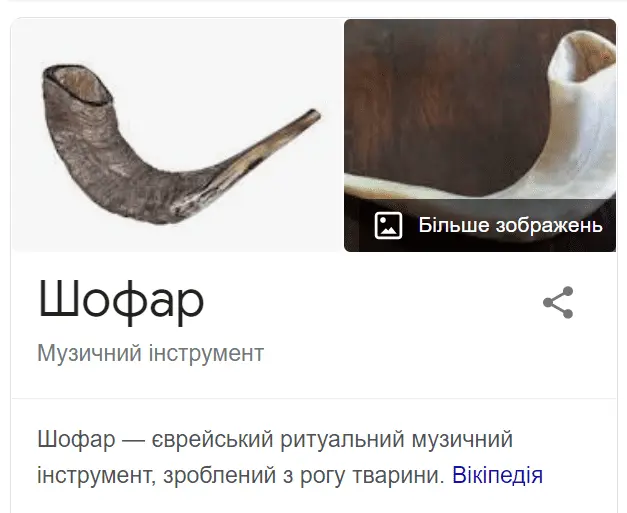
Task: Click the share icon beside the Шофар title
Action: click(558, 302)
